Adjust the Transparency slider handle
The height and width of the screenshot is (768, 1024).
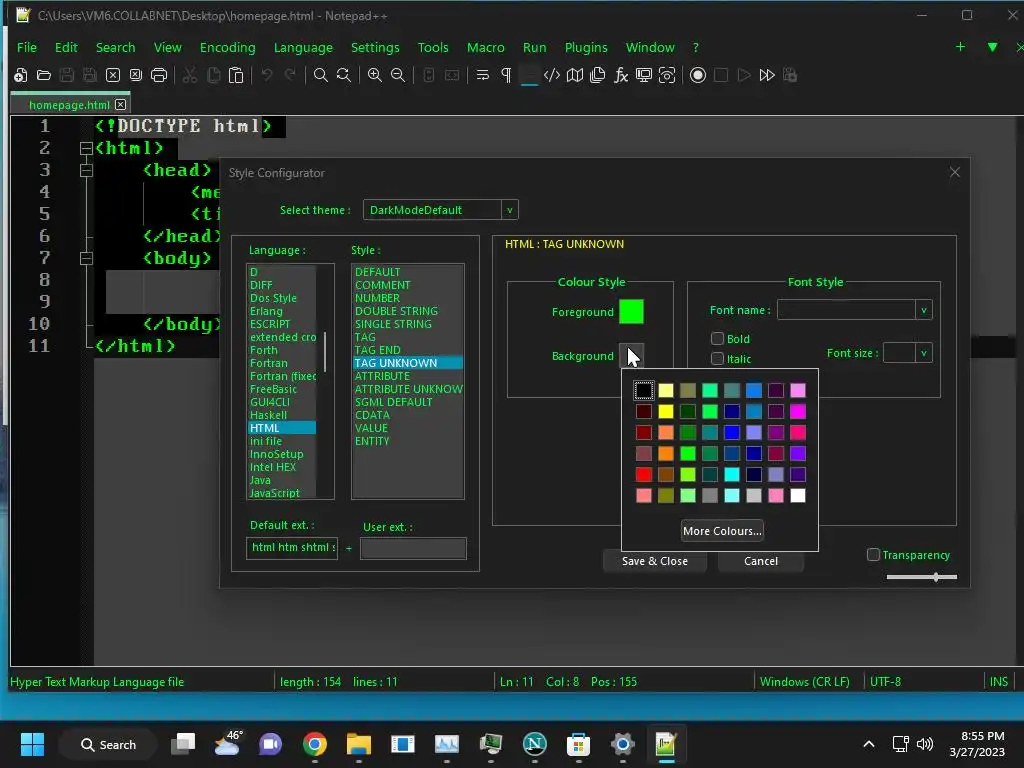pos(936,577)
